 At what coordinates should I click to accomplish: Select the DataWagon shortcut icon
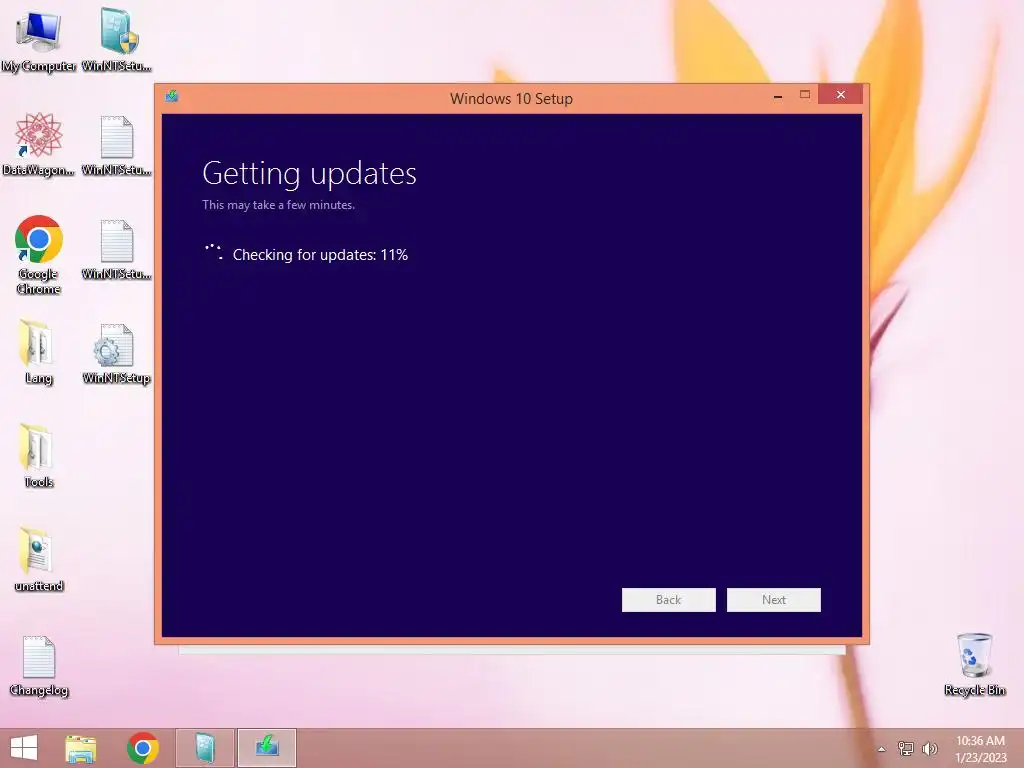click(x=39, y=144)
